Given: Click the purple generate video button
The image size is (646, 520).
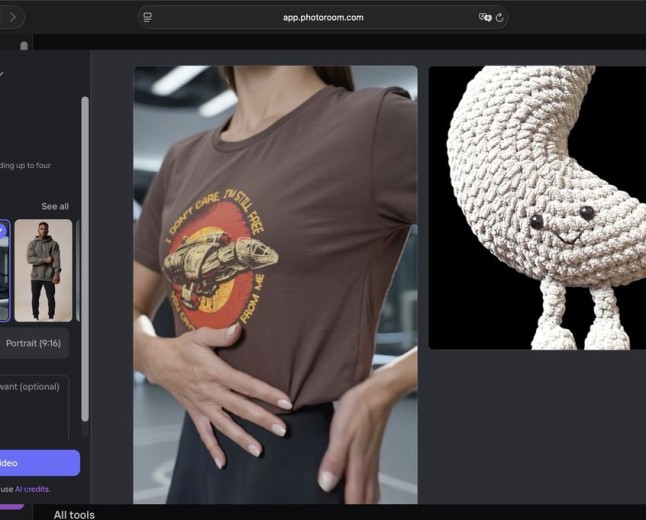Looking at the screenshot, I should pyautogui.click(x=40, y=463).
